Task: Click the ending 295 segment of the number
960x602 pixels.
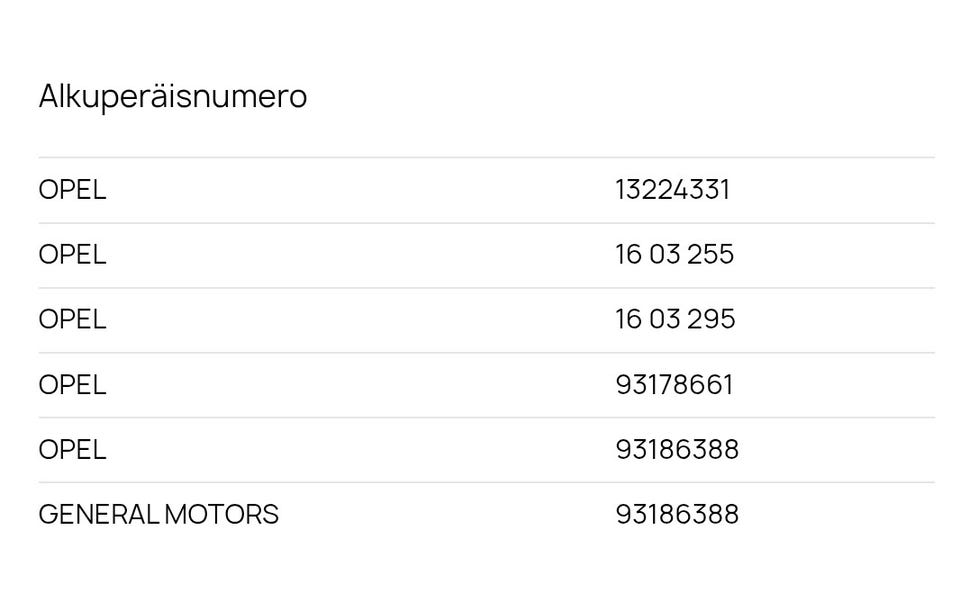Action: [x=711, y=320]
